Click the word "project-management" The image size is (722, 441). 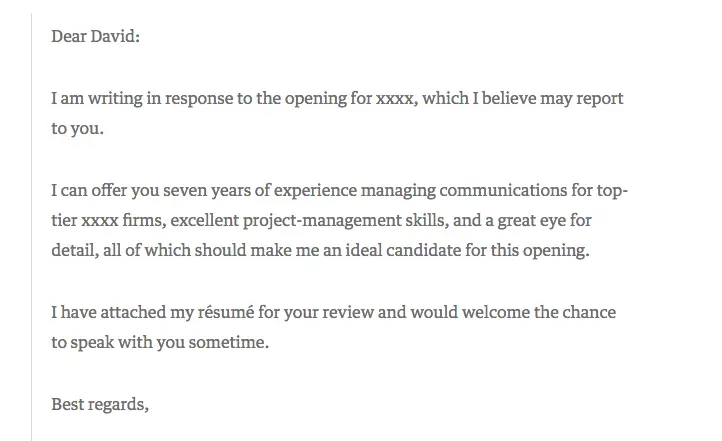(322, 221)
